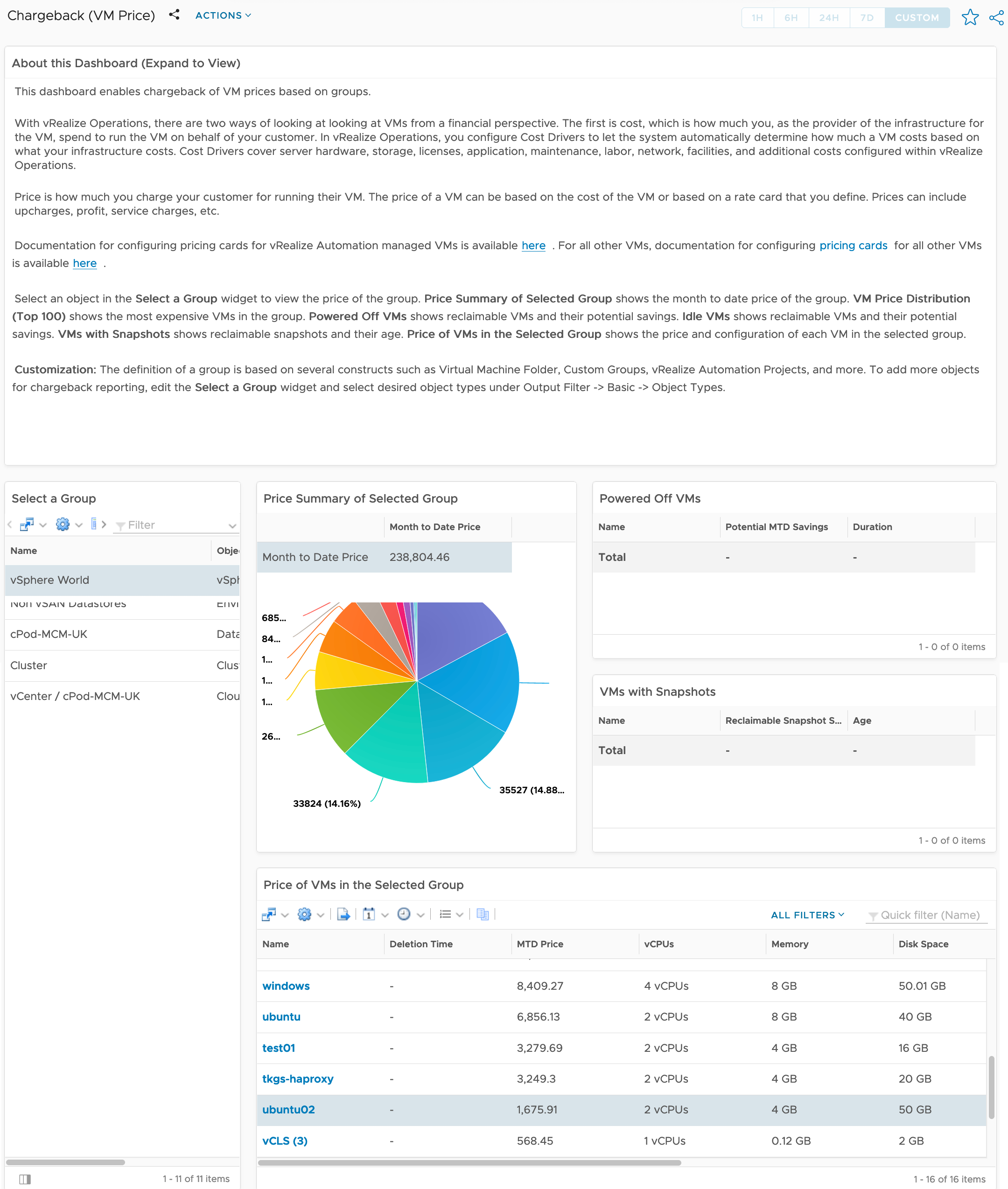1008x1189 pixels.
Task: Select vSphere World row
Action: (x=122, y=581)
